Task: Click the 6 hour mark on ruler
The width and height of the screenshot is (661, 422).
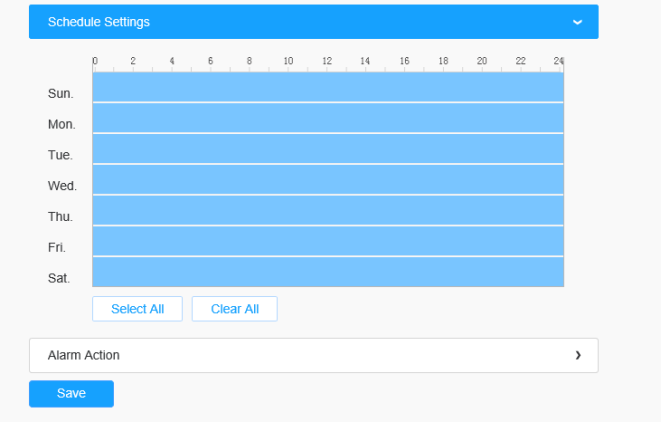Action: [210, 62]
